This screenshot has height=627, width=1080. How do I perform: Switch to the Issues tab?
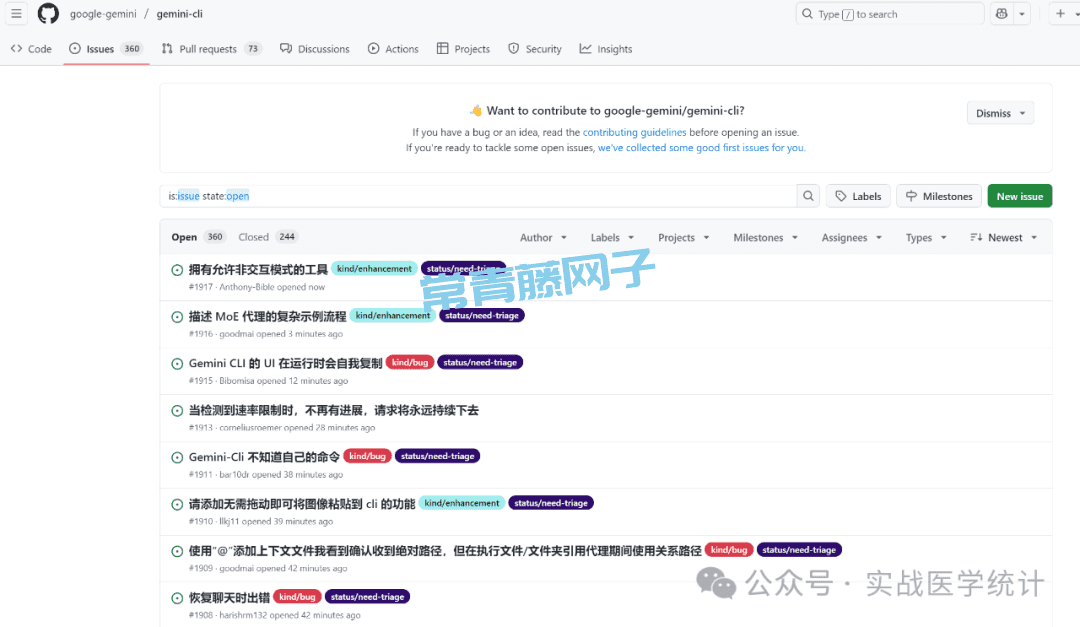106,49
